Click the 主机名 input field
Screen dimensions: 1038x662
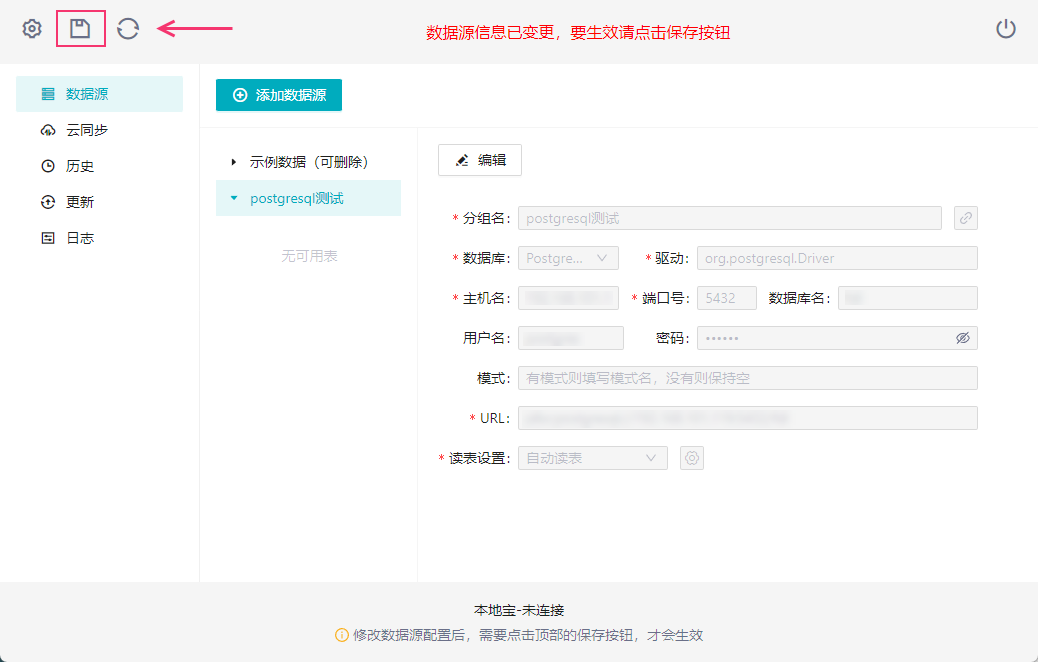(x=568, y=298)
